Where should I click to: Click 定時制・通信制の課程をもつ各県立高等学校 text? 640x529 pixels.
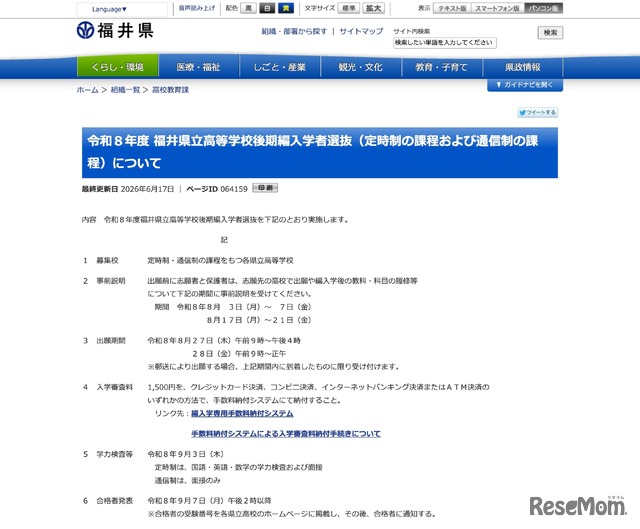(220, 260)
